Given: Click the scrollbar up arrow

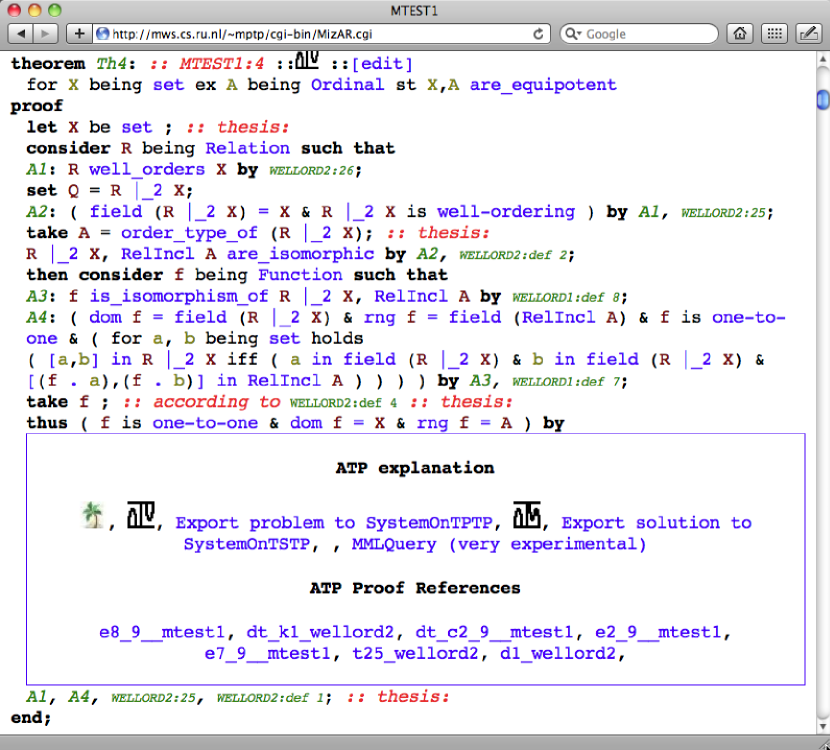Looking at the screenshot, I should click(823, 59).
